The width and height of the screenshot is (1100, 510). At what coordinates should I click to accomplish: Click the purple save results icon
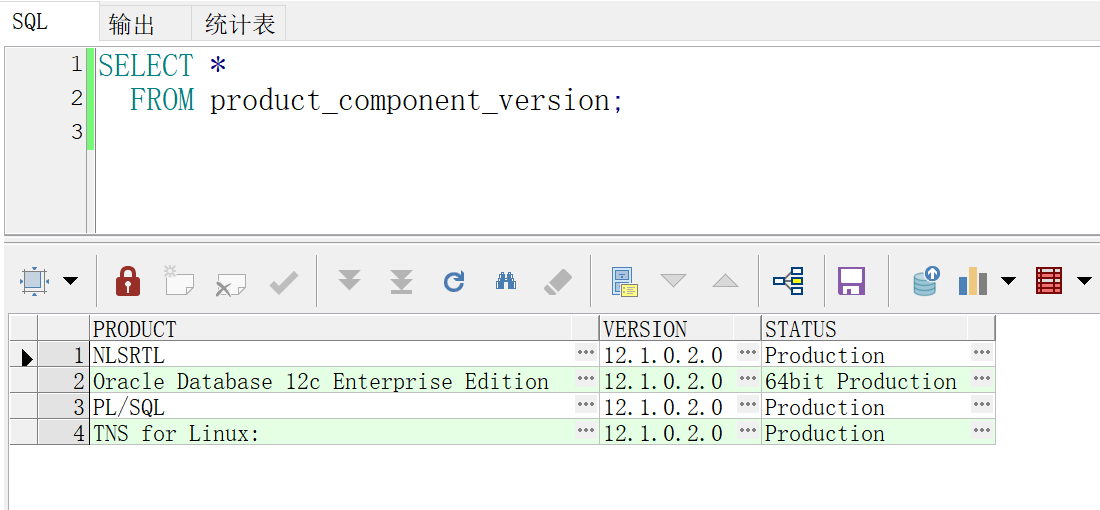(851, 281)
